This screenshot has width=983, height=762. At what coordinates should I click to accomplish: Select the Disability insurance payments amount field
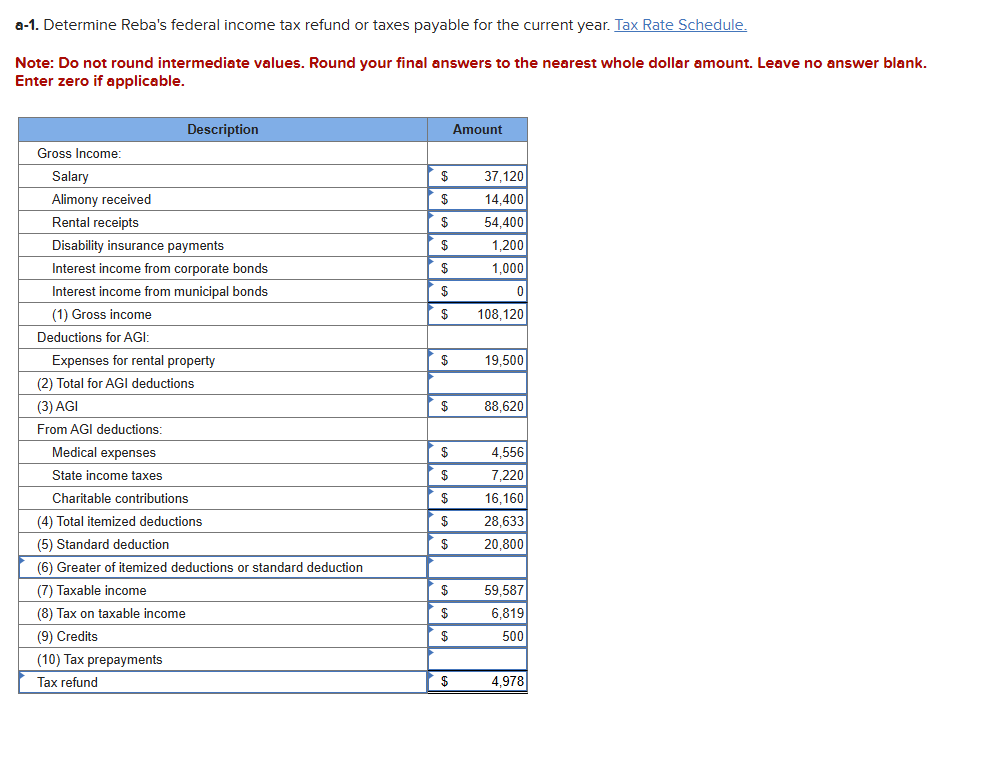click(477, 245)
